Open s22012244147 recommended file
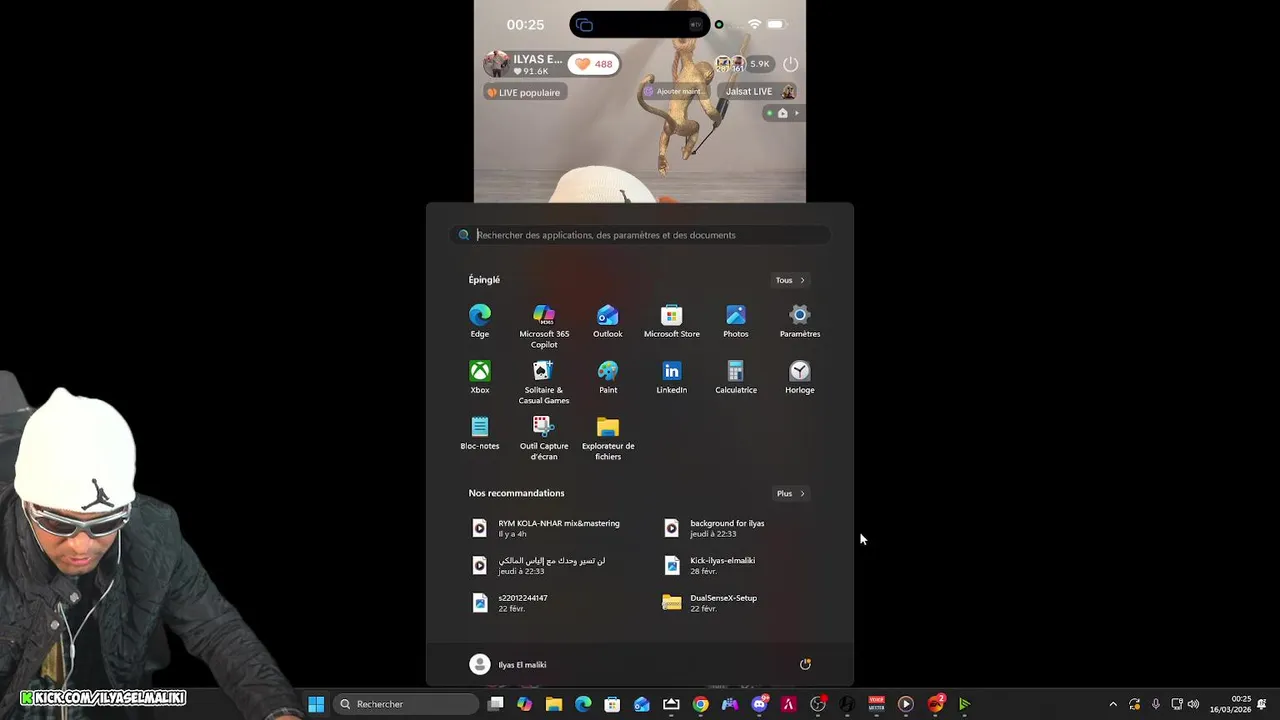The image size is (1280, 720). pyautogui.click(x=510, y=602)
